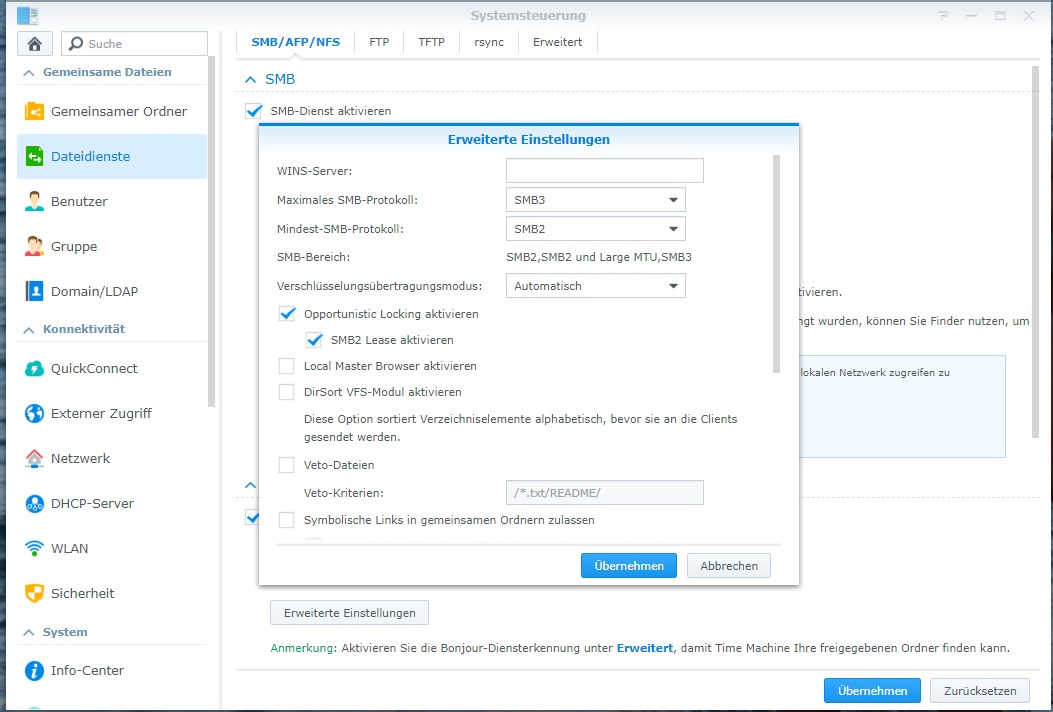Click the Veto-Kriterien input field
The width and height of the screenshot is (1053, 712).
click(604, 492)
